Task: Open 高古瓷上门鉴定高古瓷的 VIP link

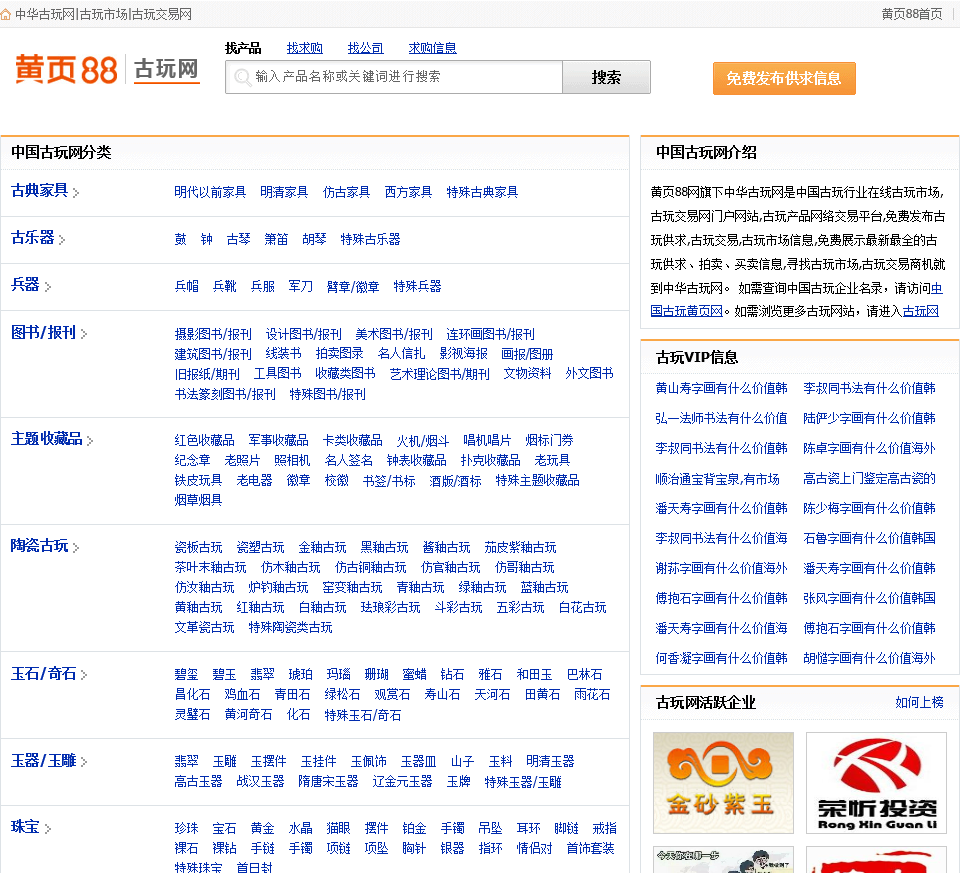Action: point(869,479)
